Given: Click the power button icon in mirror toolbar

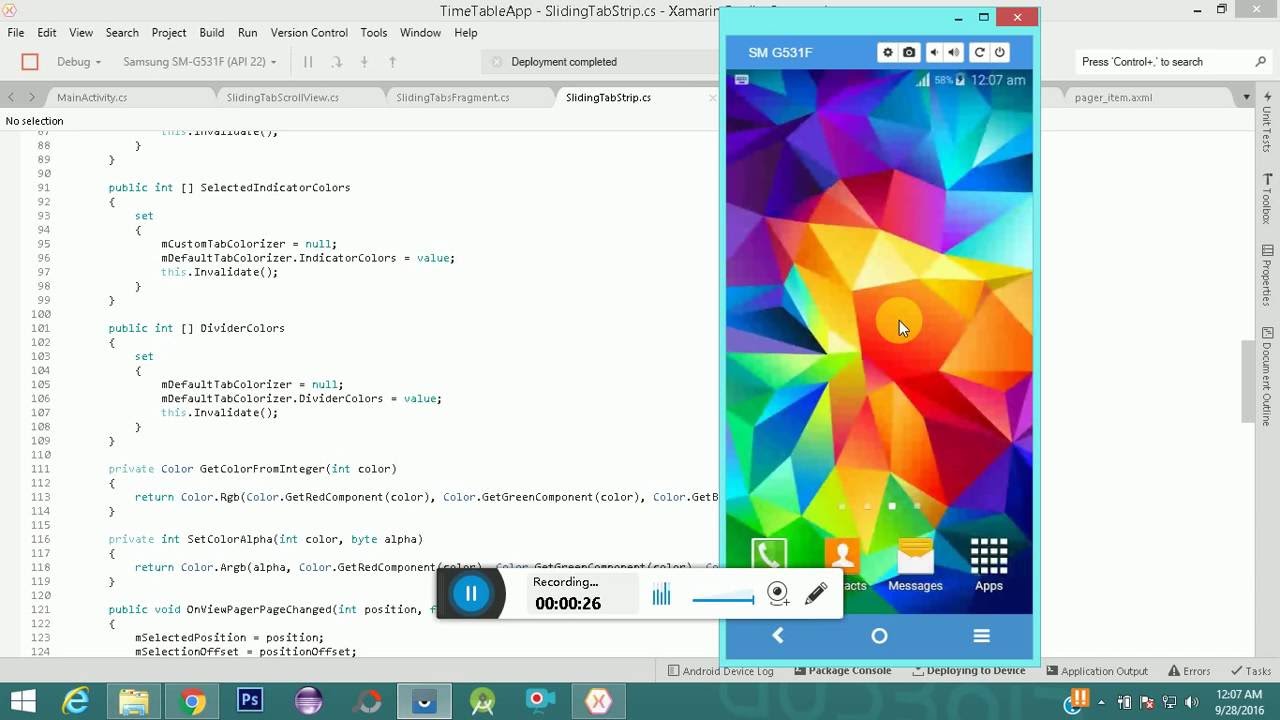Looking at the screenshot, I should point(999,52).
